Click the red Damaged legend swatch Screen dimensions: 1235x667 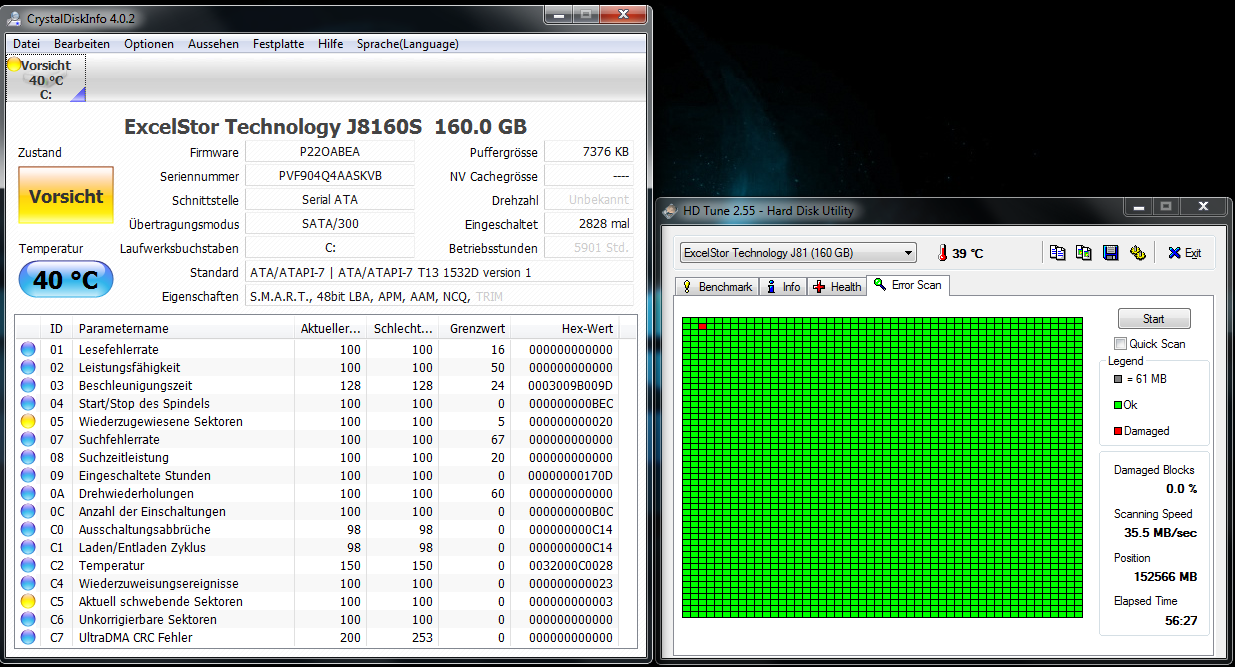[1118, 431]
